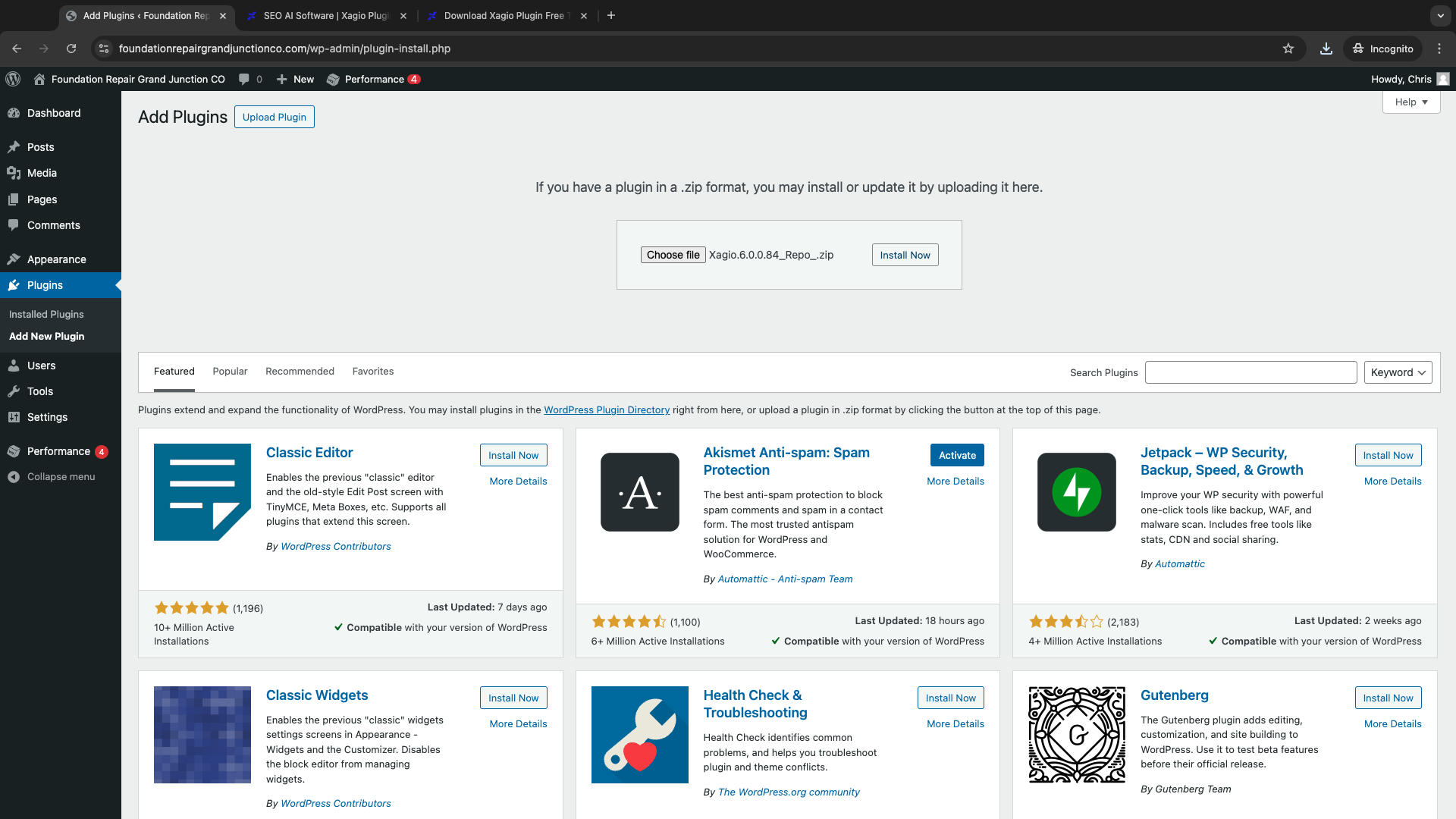Open the Automattic - Anti-spam Team author link
This screenshot has height=819, width=1456.
(x=785, y=579)
